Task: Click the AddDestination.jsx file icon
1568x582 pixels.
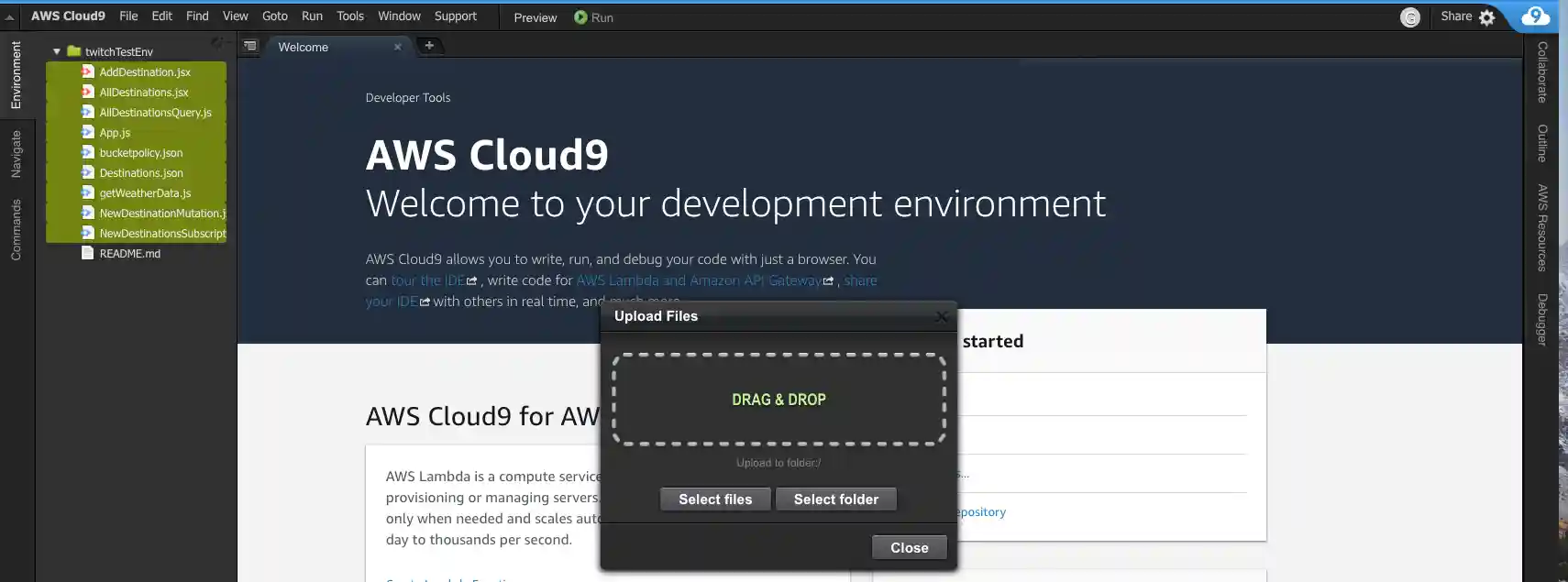Action: point(88,71)
